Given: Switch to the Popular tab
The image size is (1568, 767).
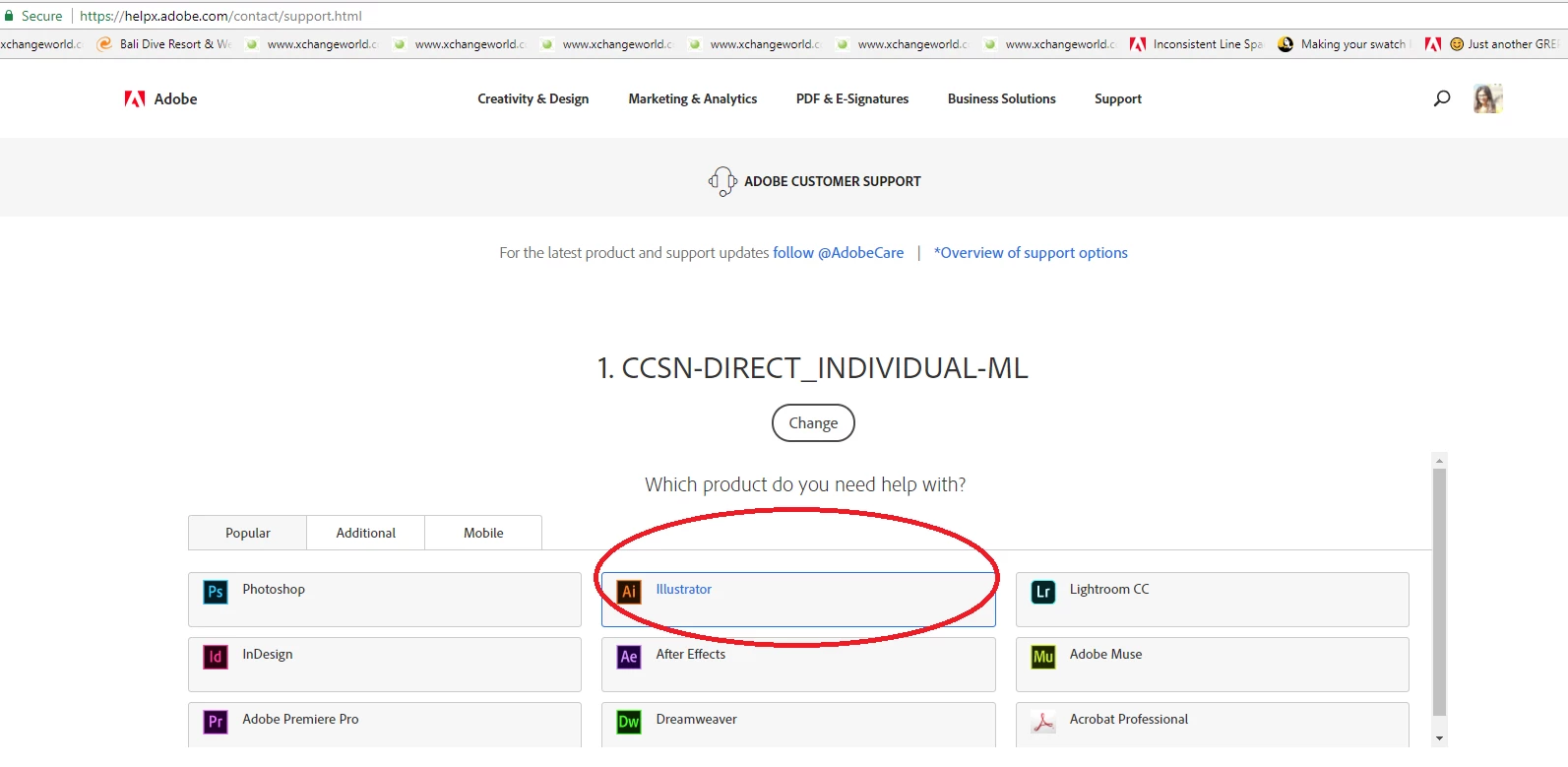Looking at the screenshot, I should point(248,533).
